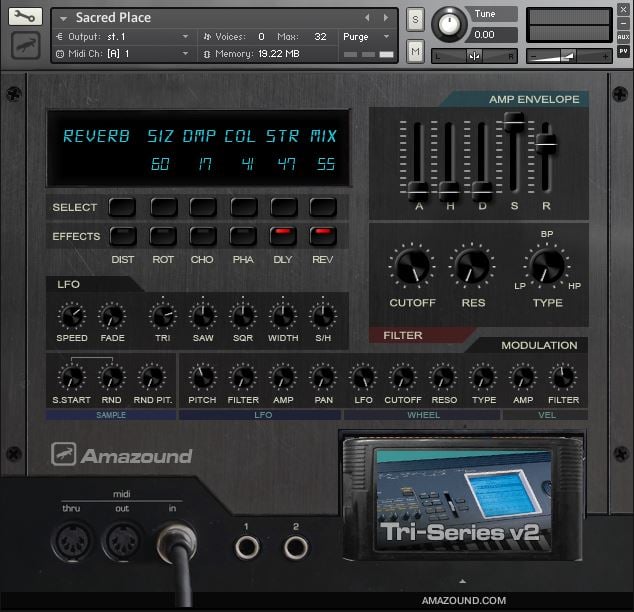Expand the Sacred Place instrument name menu

point(63,18)
